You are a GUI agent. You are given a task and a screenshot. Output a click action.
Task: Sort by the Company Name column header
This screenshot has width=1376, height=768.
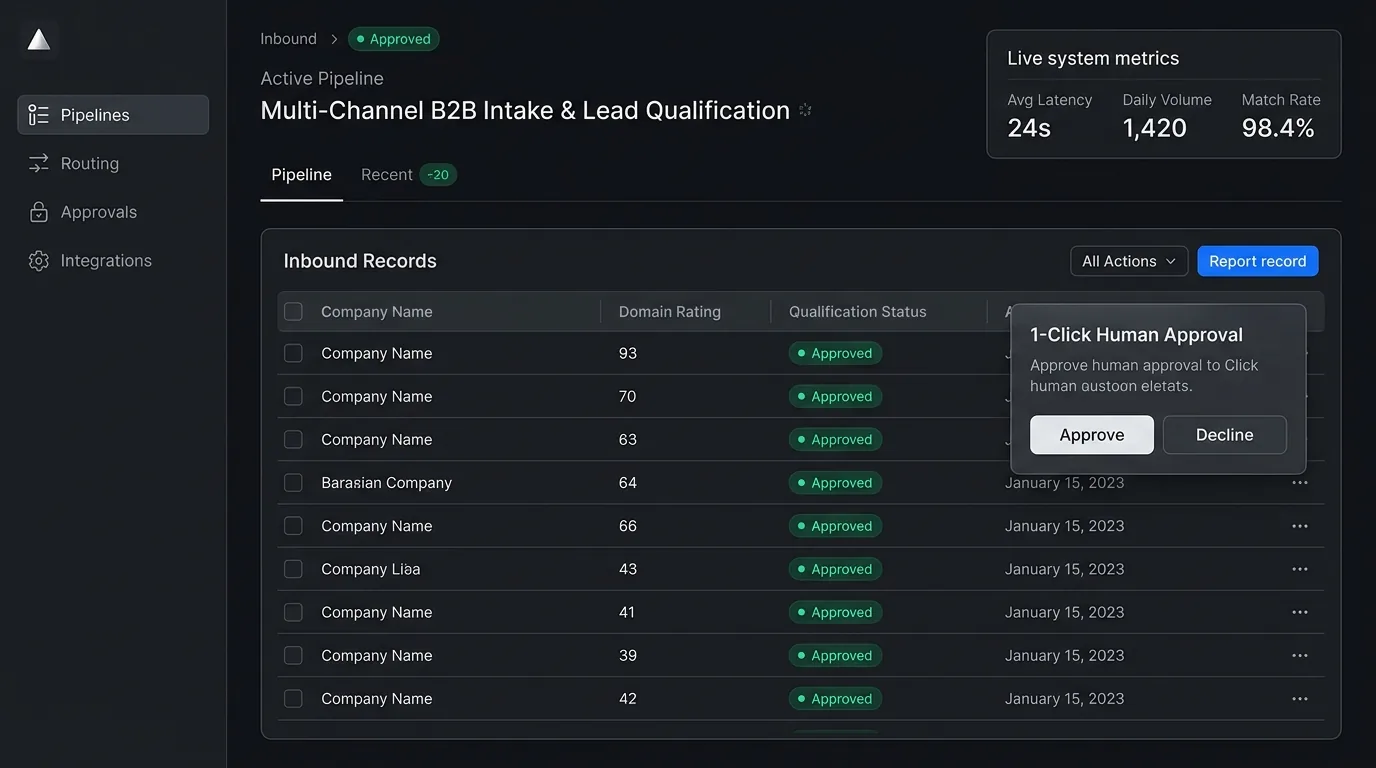click(377, 312)
